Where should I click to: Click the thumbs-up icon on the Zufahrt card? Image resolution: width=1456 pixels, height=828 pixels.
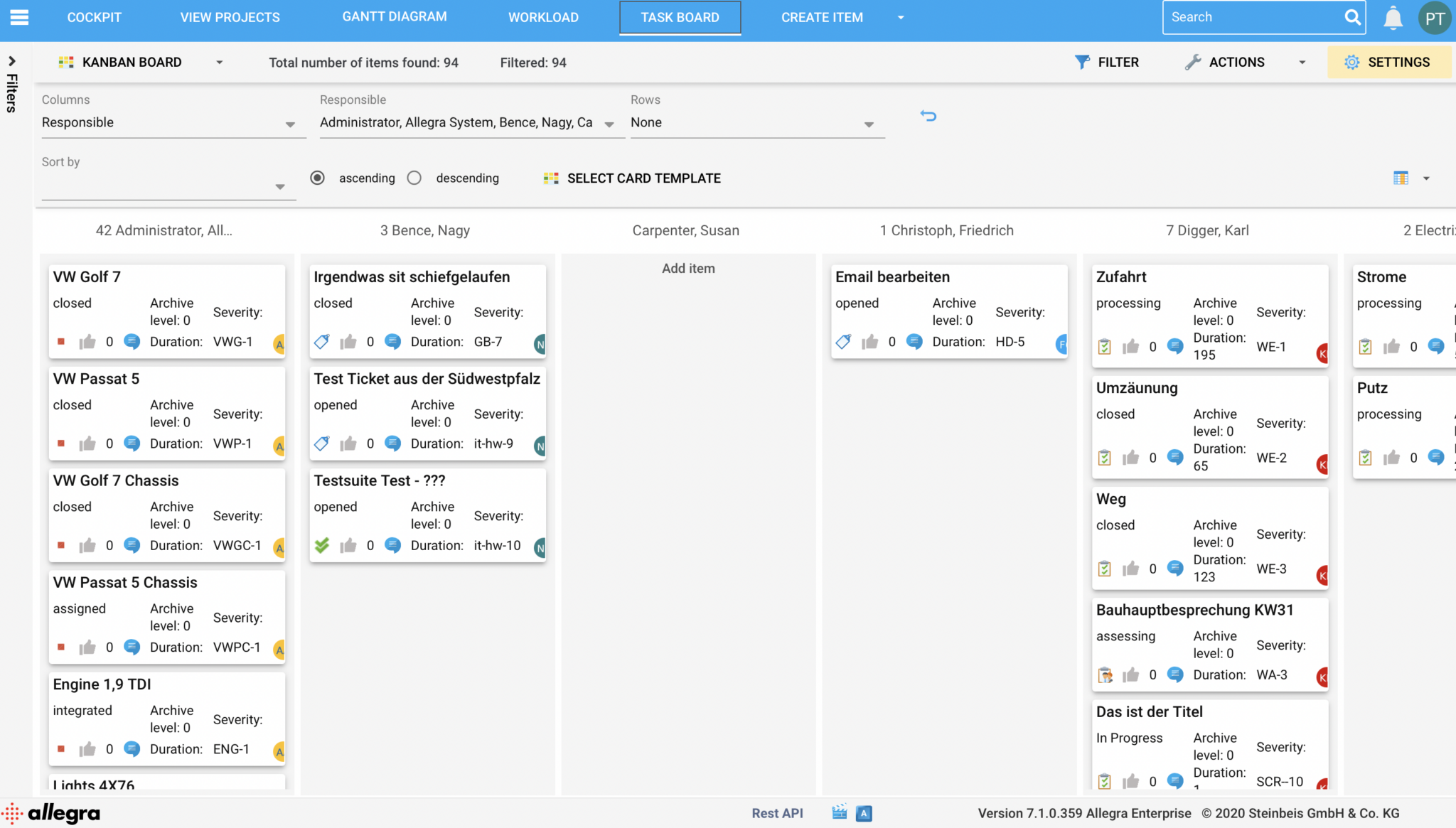[1130, 346]
